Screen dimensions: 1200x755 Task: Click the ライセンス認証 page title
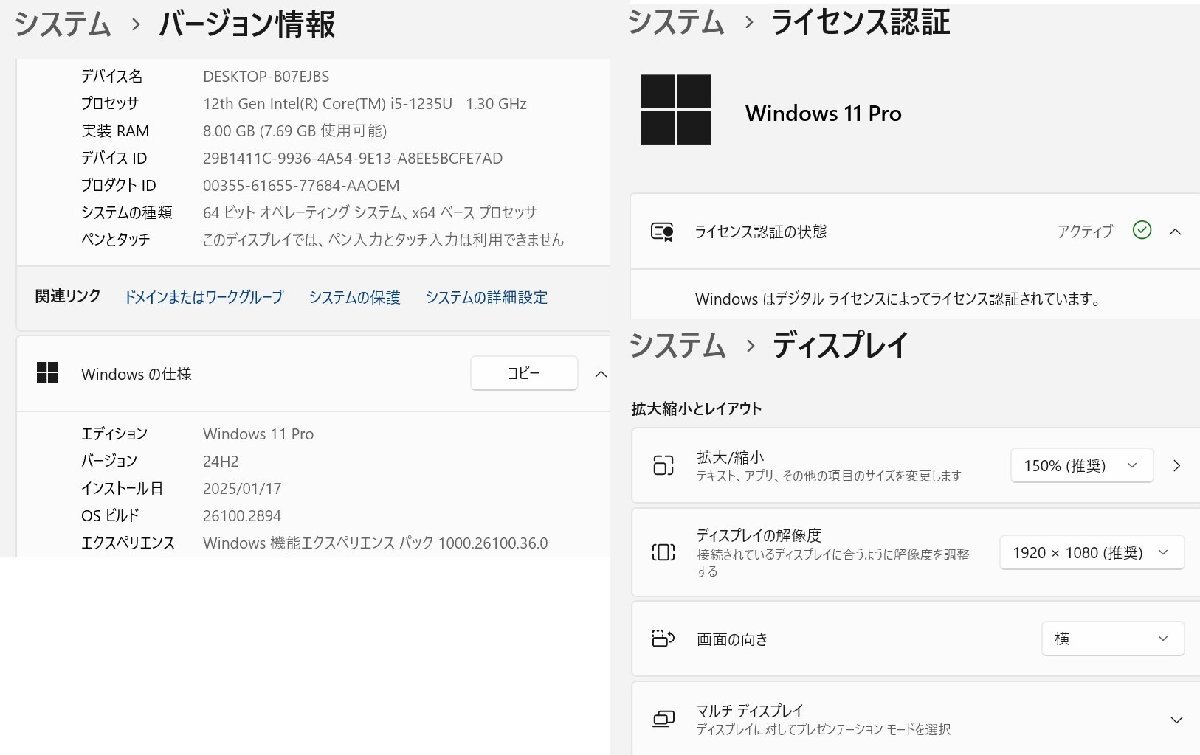pyautogui.click(x=860, y=22)
